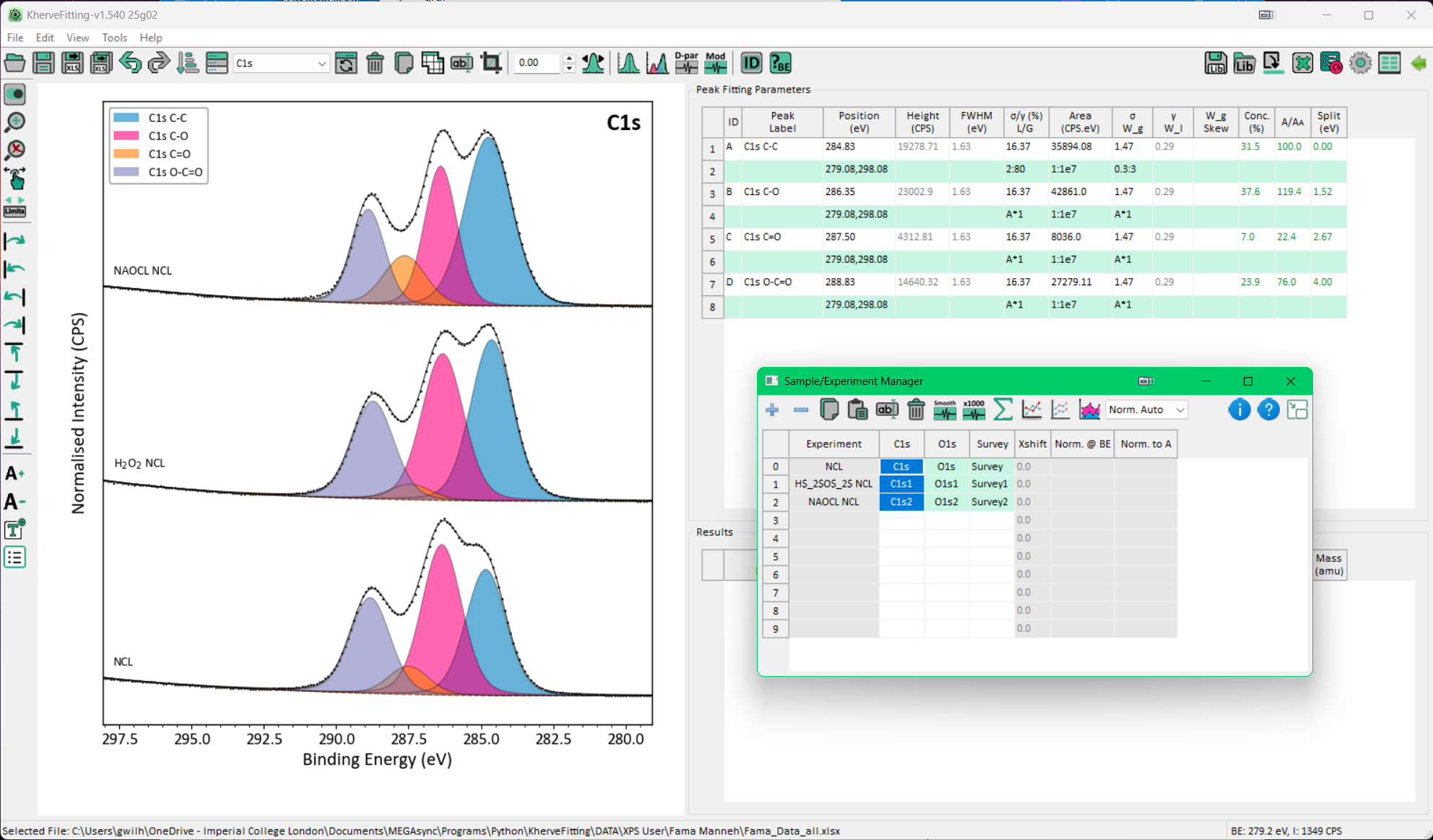Click the C1s C-O pink legend swatch
The image size is (1433, 840).
[x=126, y=136]
